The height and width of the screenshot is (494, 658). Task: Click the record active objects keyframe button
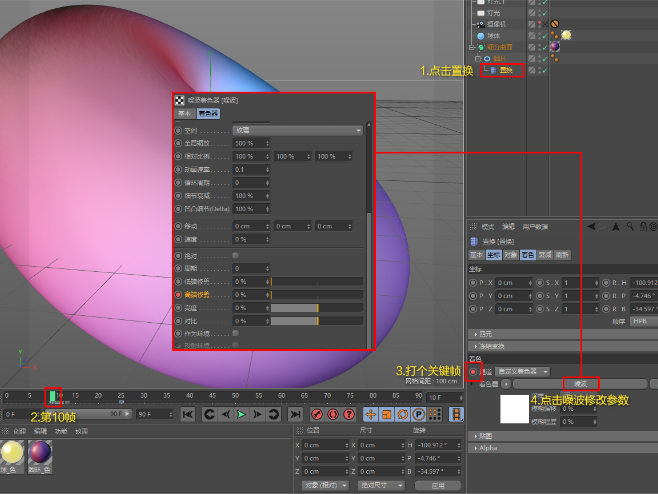coord(316,414)
